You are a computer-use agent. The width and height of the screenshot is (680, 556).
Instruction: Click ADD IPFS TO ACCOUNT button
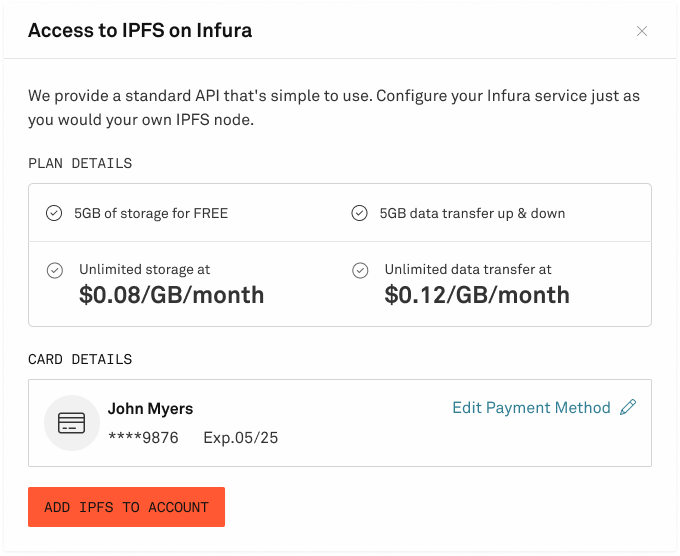[x=126, y=507]
